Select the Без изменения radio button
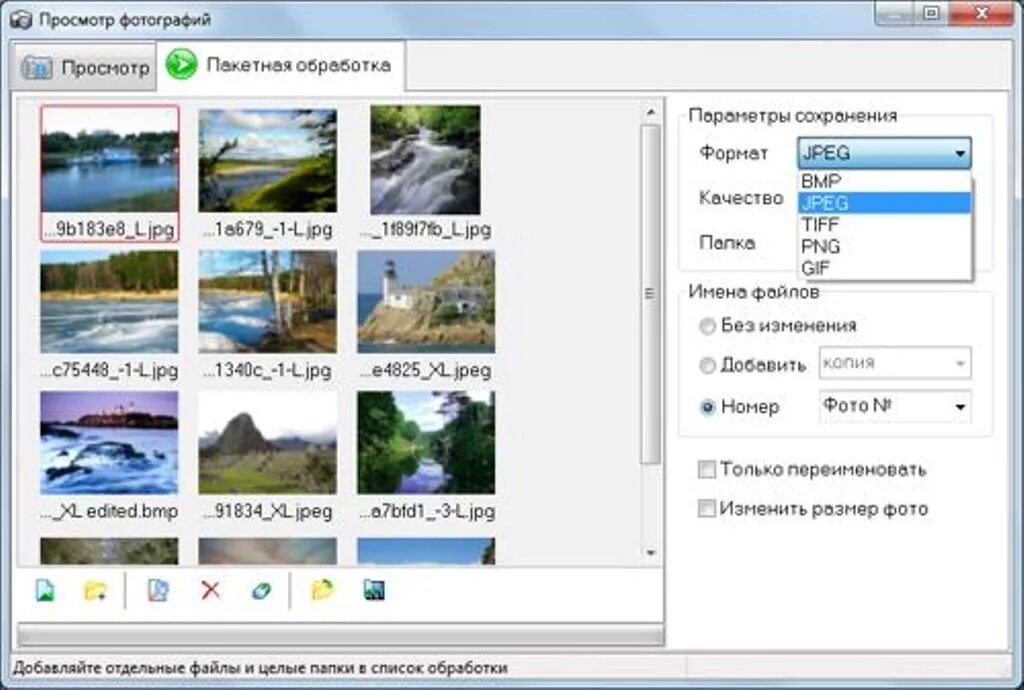Viewport: 1024px width, 690px height. point(707,326)
